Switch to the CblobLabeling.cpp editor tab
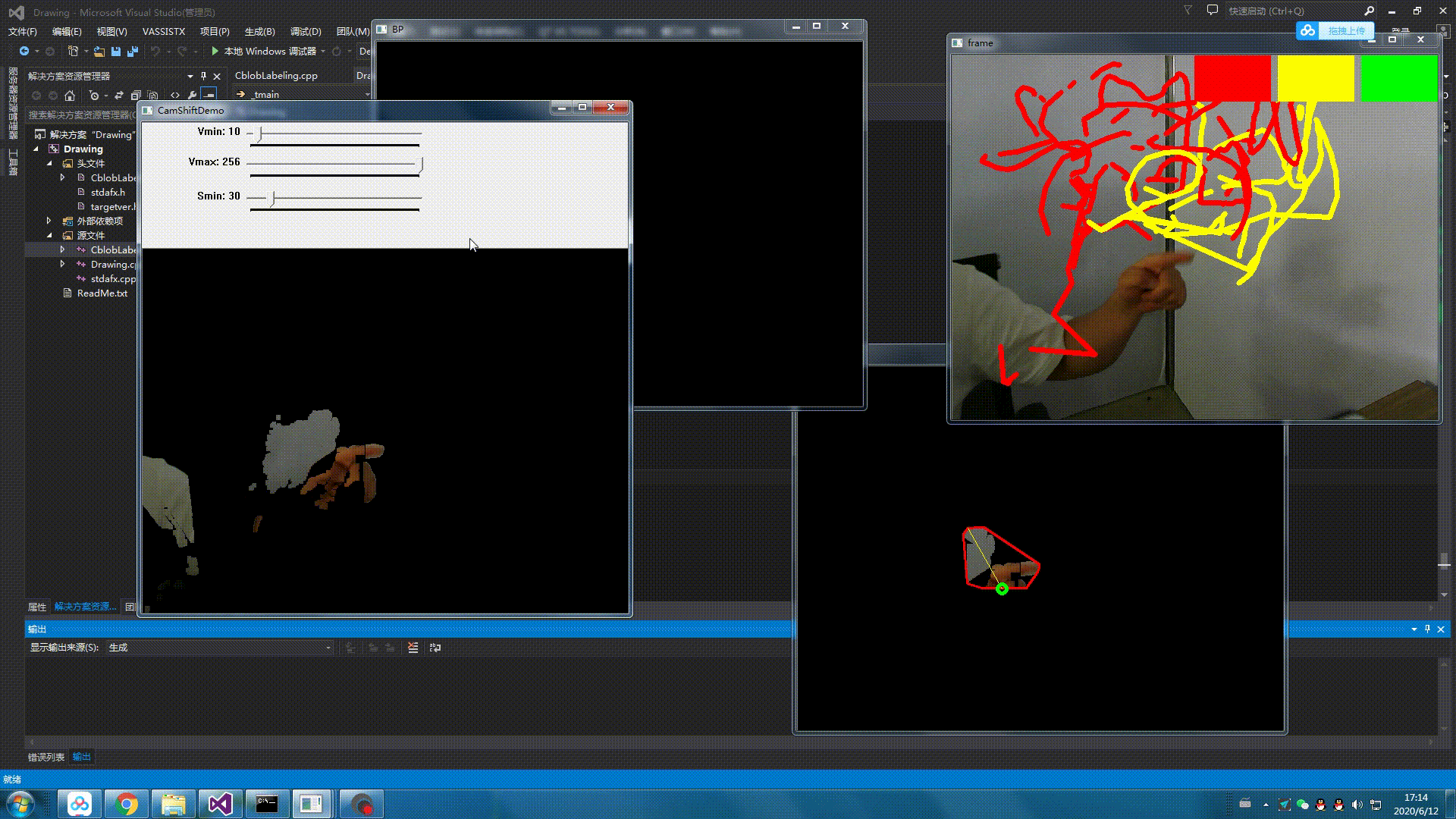 tap(276, 76)
